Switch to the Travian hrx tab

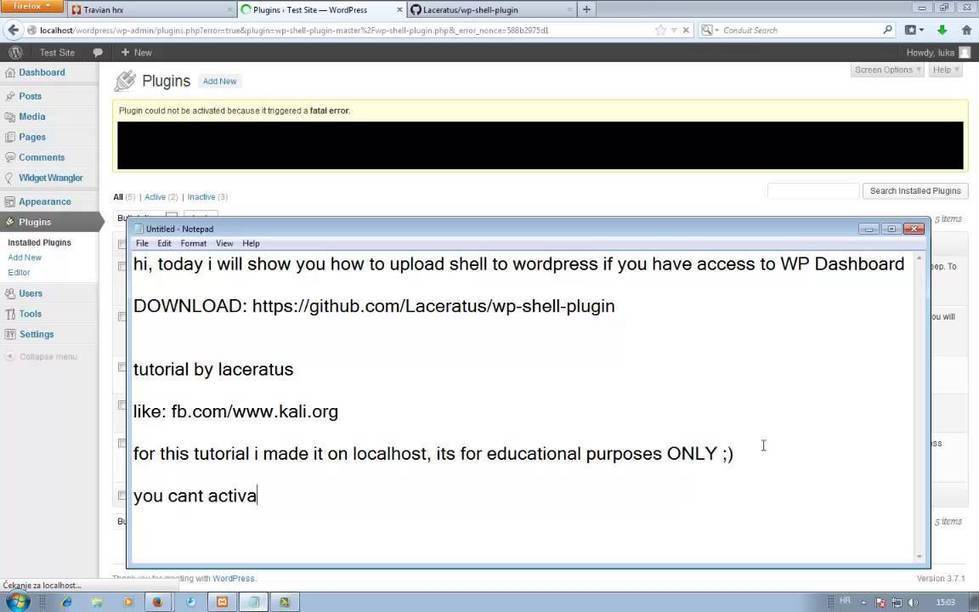[150, 9]
